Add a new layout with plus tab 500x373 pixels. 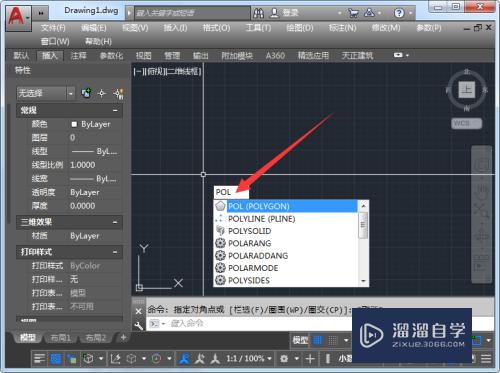click(x=123, y=338)
